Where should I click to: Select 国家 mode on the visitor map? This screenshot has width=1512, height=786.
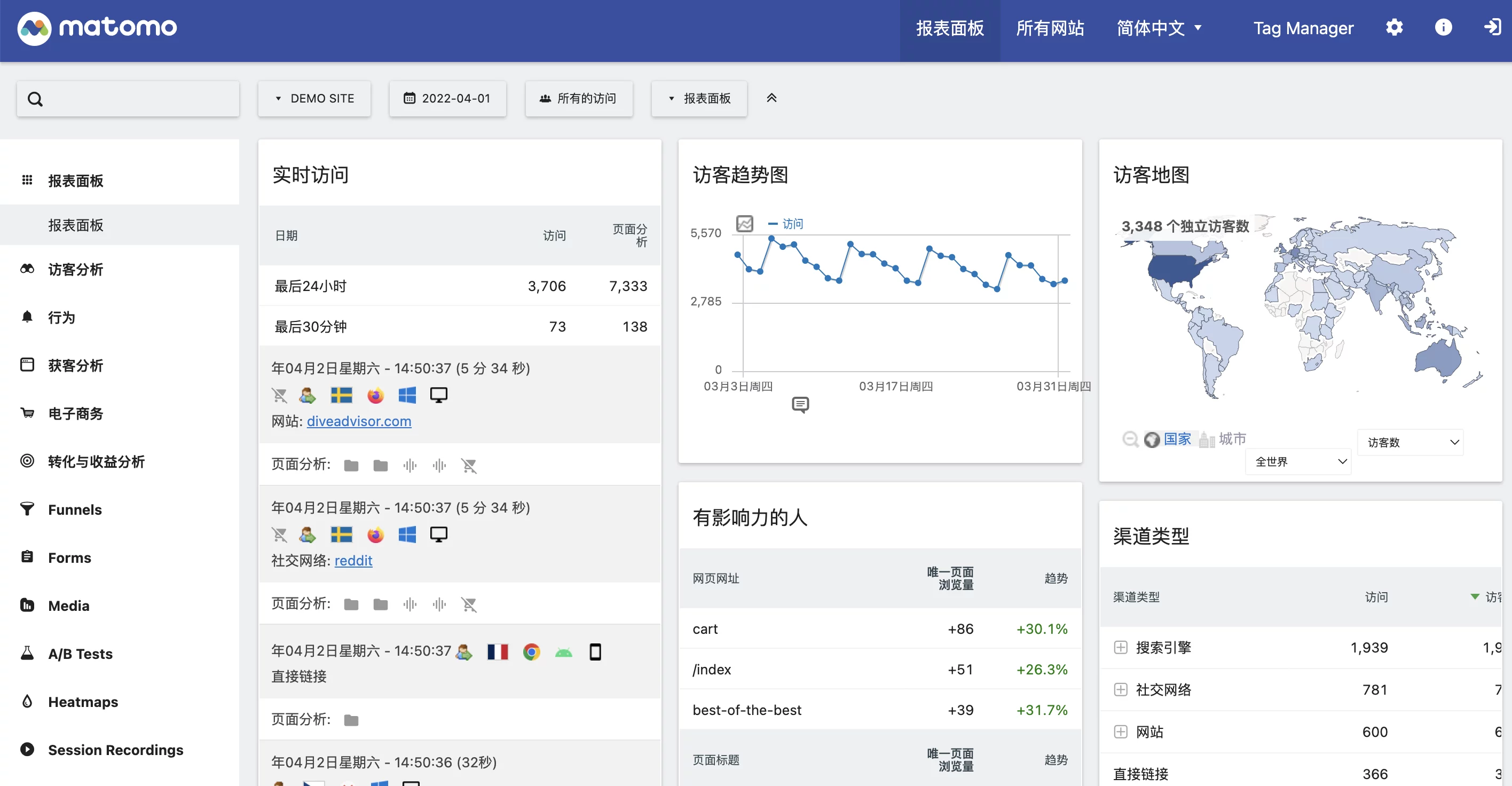click(1176, 439)
